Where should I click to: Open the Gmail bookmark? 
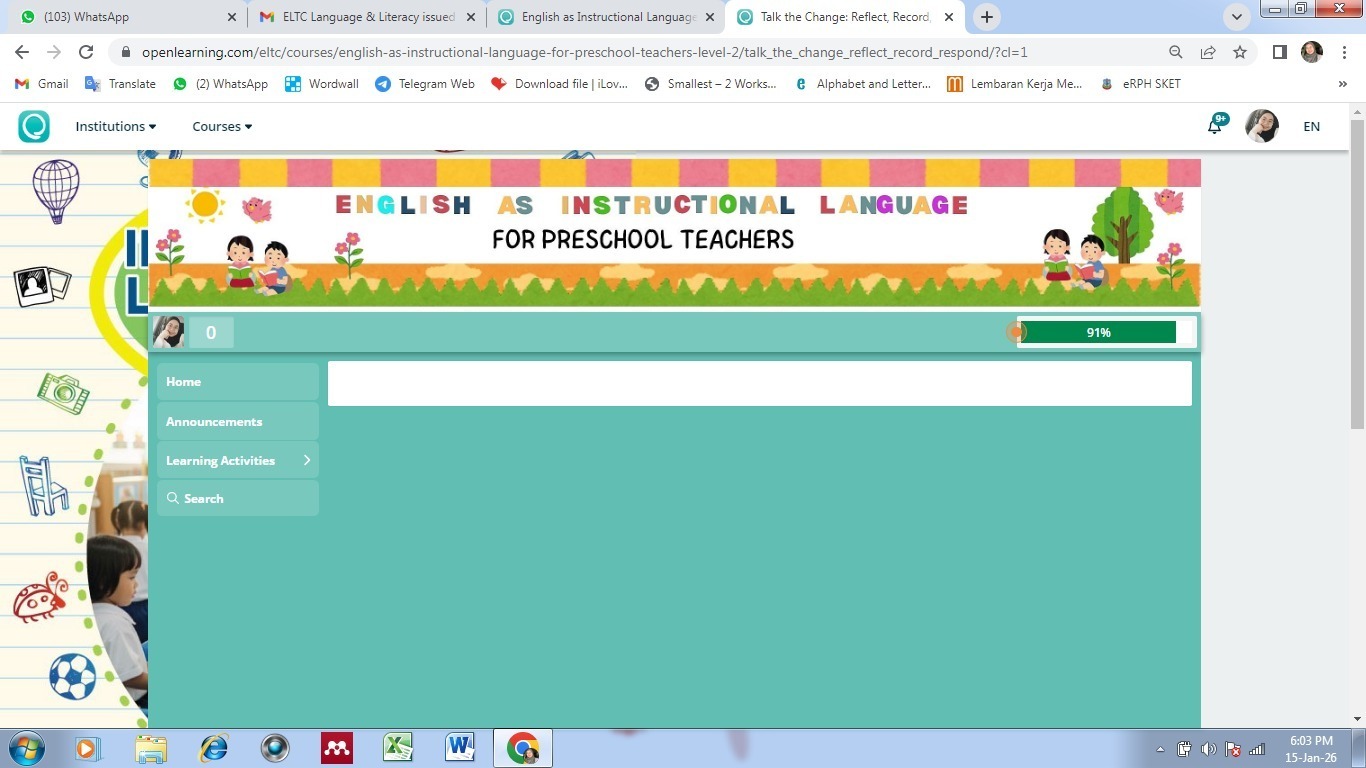[42, 84]
